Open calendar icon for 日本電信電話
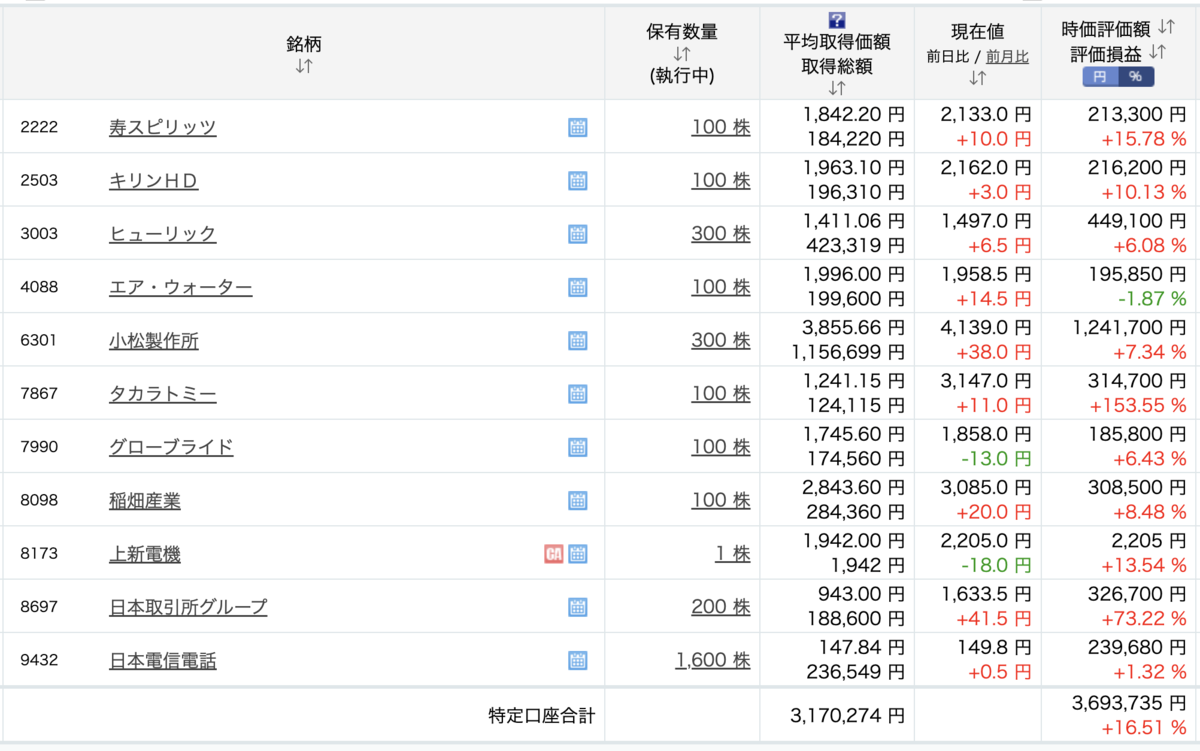Image resolution: width=1200 pixels, height=751 pixels. (x=577, y=660)
